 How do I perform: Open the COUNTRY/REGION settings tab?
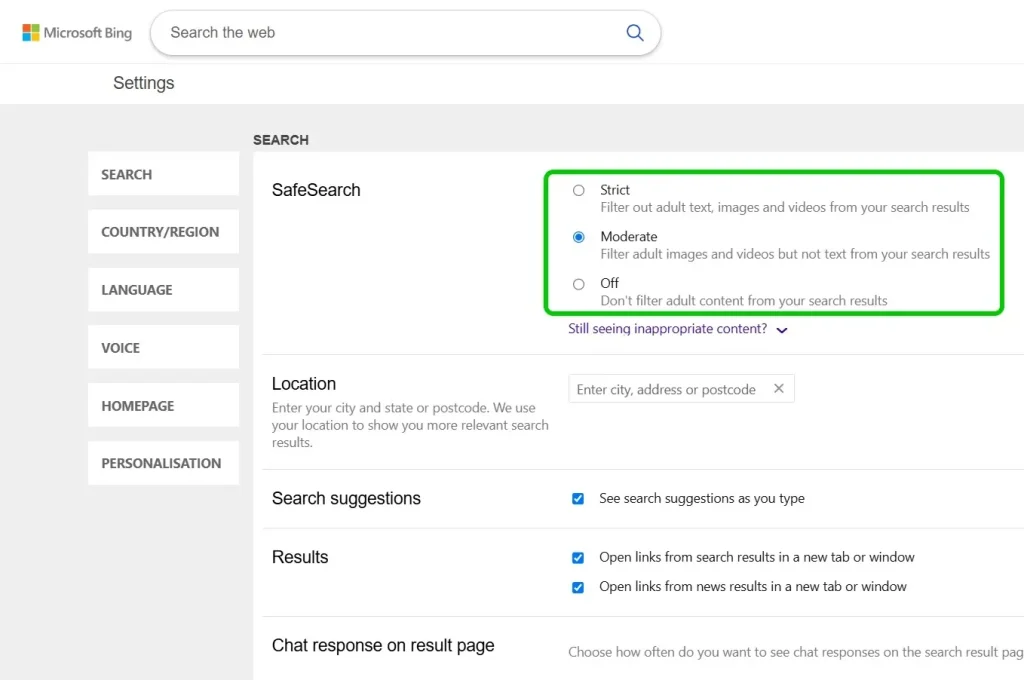(x=163, y=232)
